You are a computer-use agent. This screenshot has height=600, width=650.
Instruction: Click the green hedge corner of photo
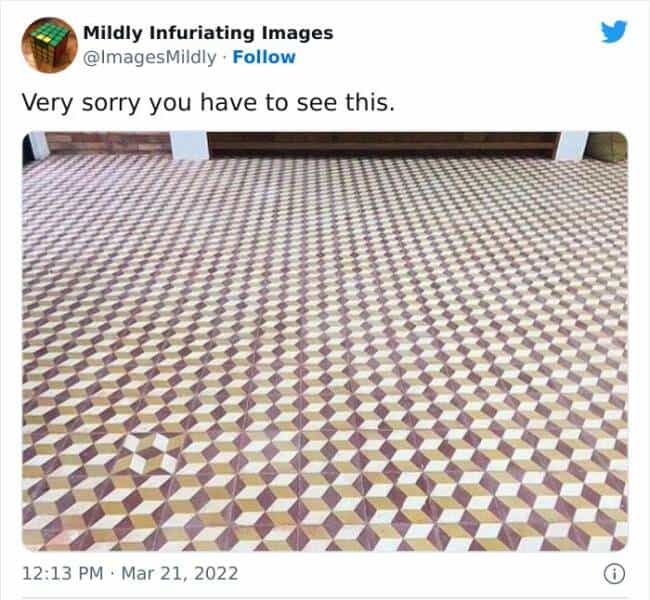[608, 146]
